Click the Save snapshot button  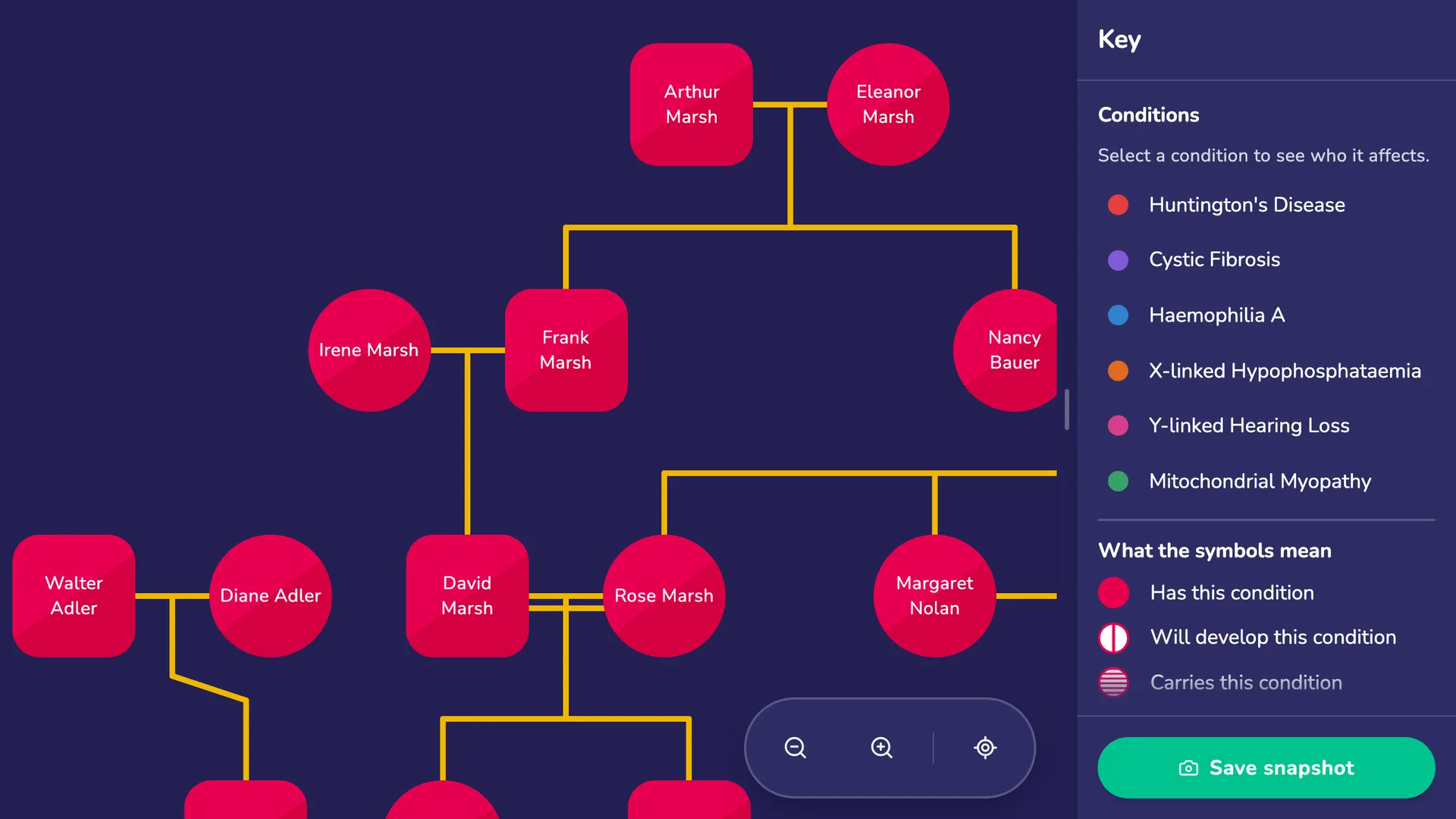coord(1266,767)
